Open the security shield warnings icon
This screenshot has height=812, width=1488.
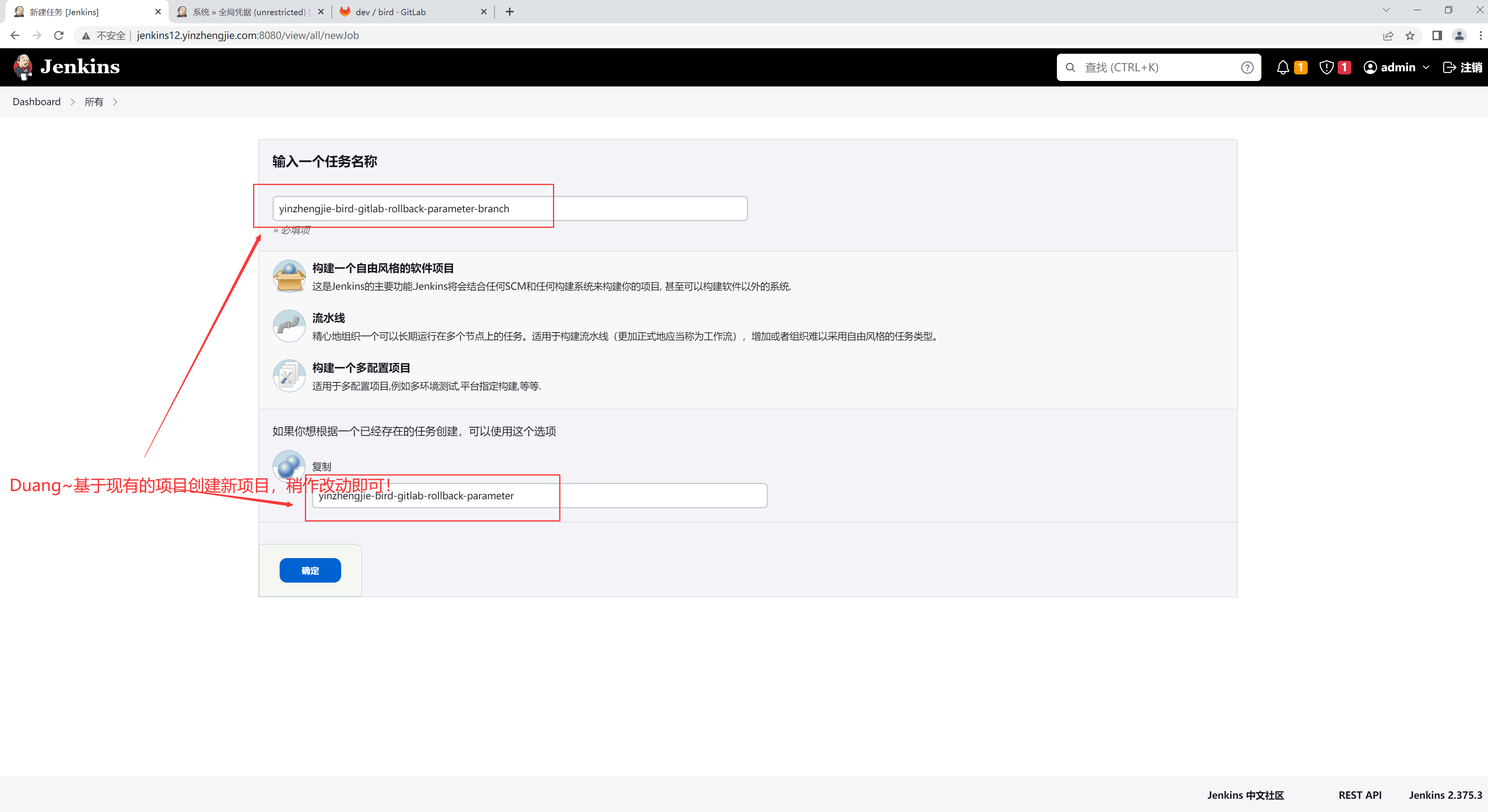[1326, 68]
